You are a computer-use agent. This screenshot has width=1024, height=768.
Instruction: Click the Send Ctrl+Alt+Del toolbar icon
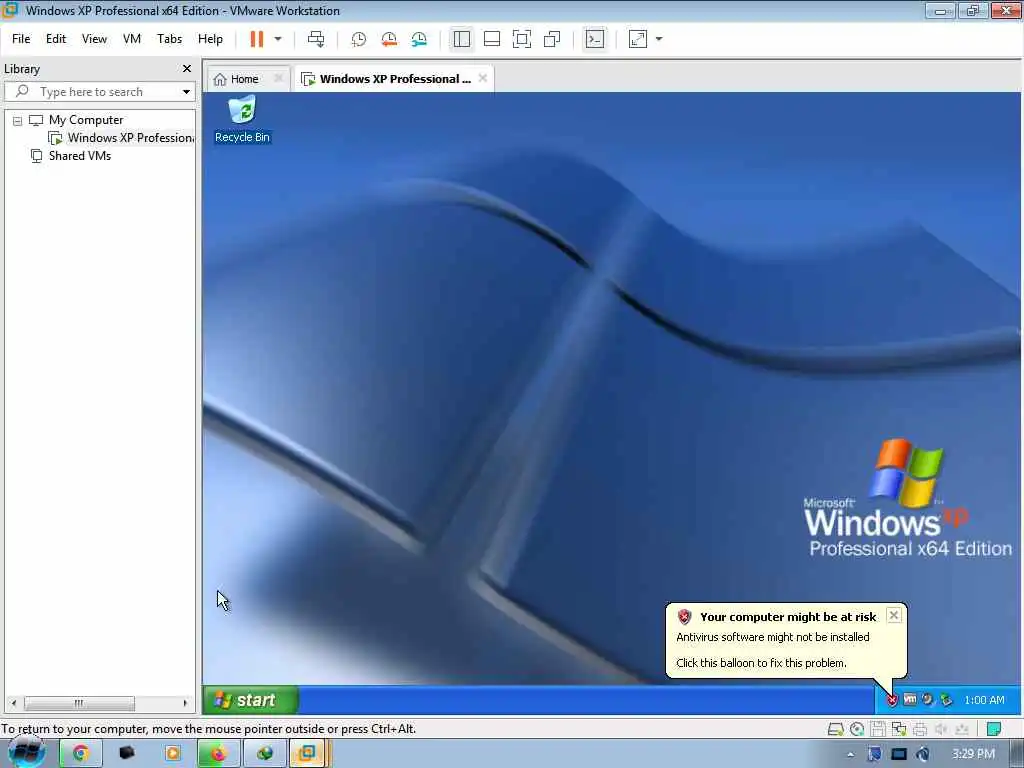pyautogui.click(x=316, y=39)
